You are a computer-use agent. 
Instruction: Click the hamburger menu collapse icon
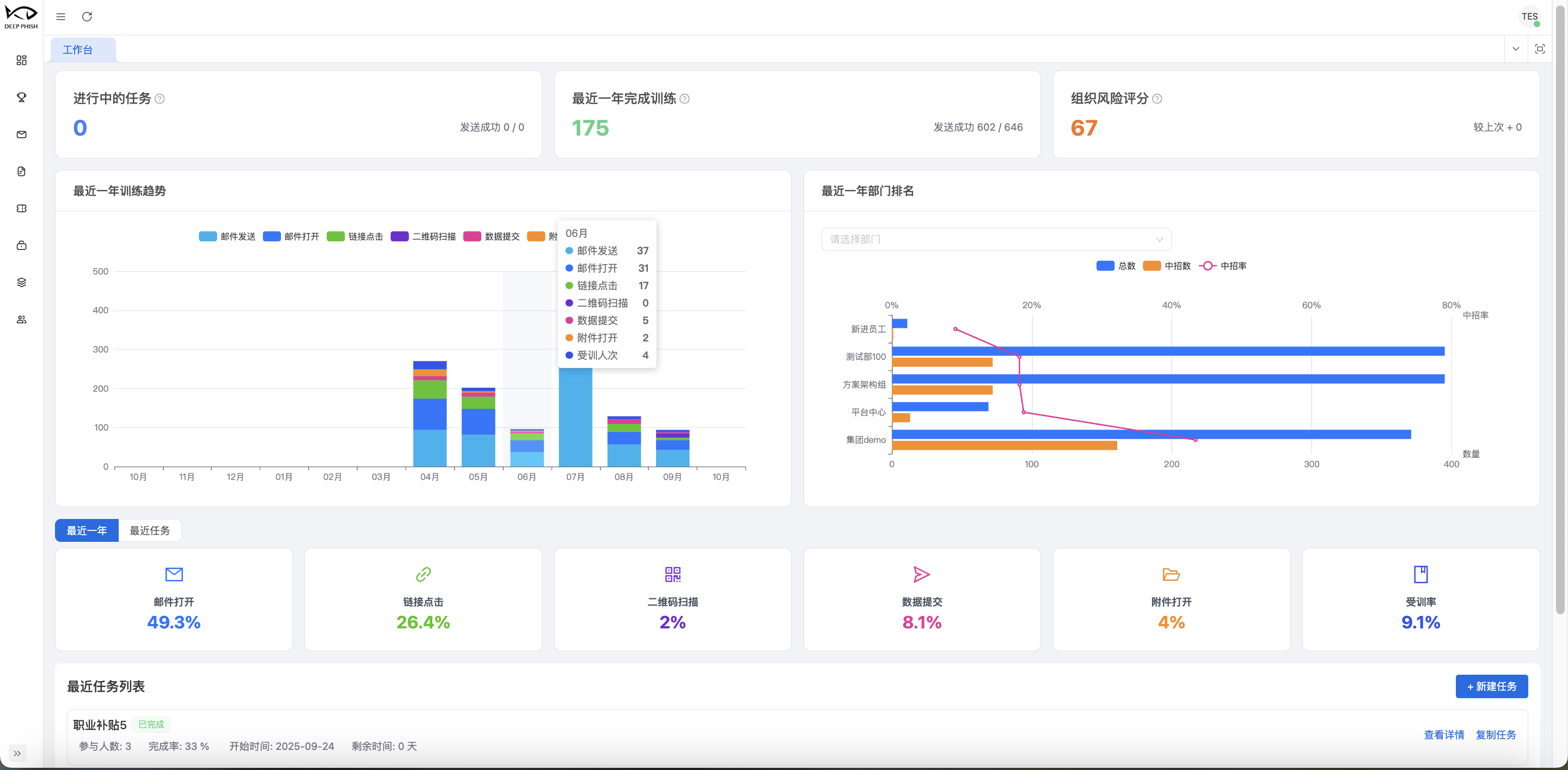61,16
